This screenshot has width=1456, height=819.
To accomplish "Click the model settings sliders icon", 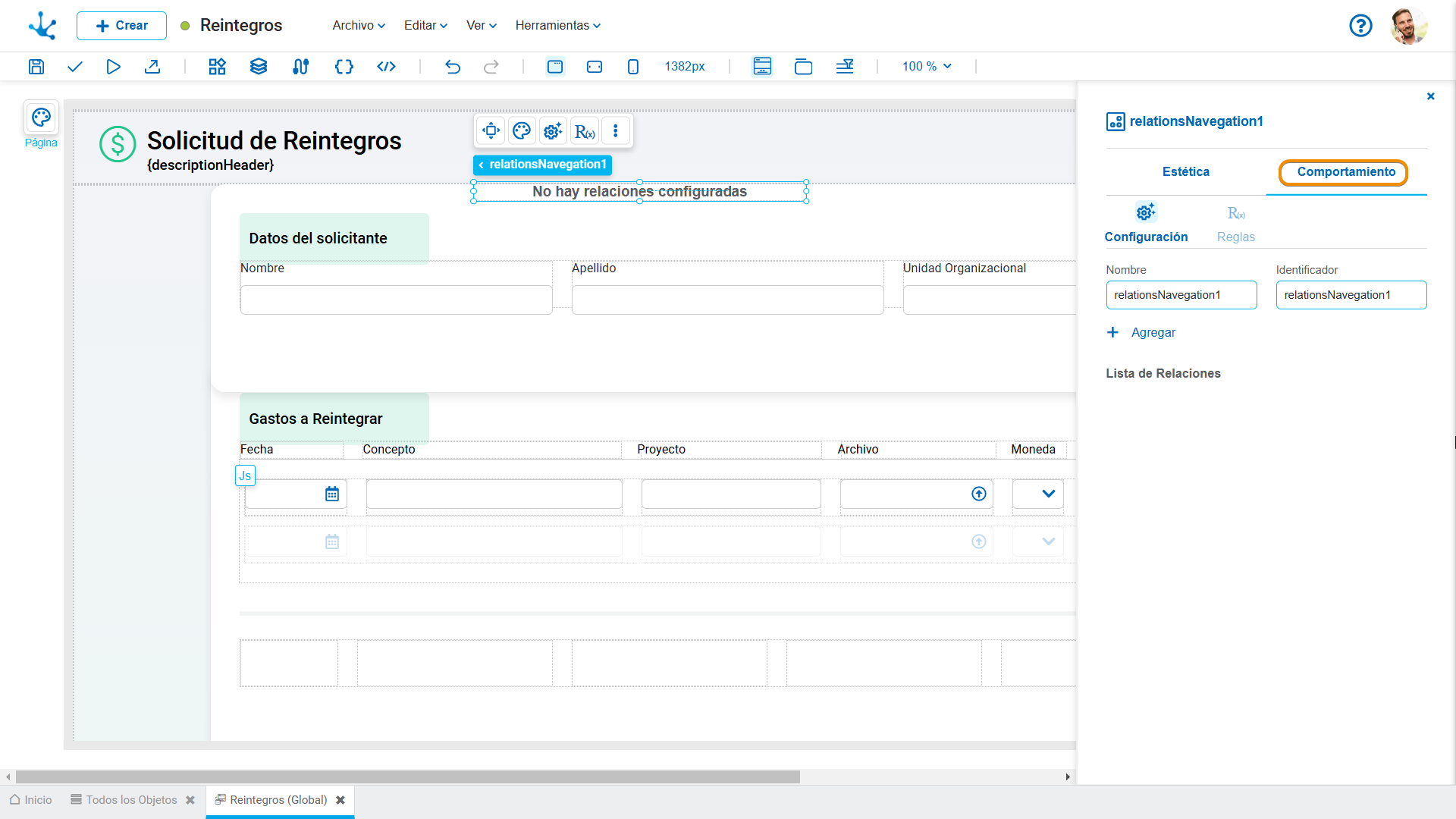I will (301, 67).
